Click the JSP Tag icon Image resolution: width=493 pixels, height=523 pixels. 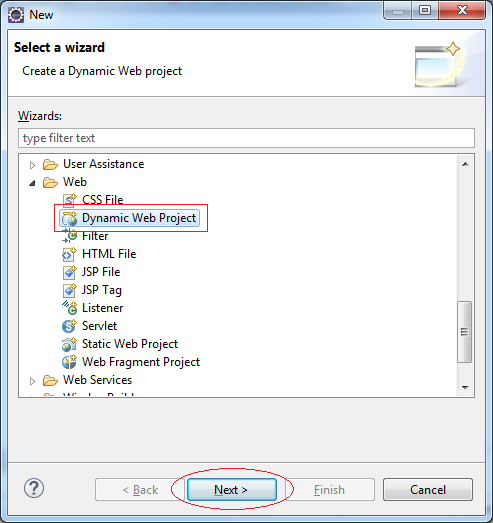pyautogui.click(x=69, y=290)
